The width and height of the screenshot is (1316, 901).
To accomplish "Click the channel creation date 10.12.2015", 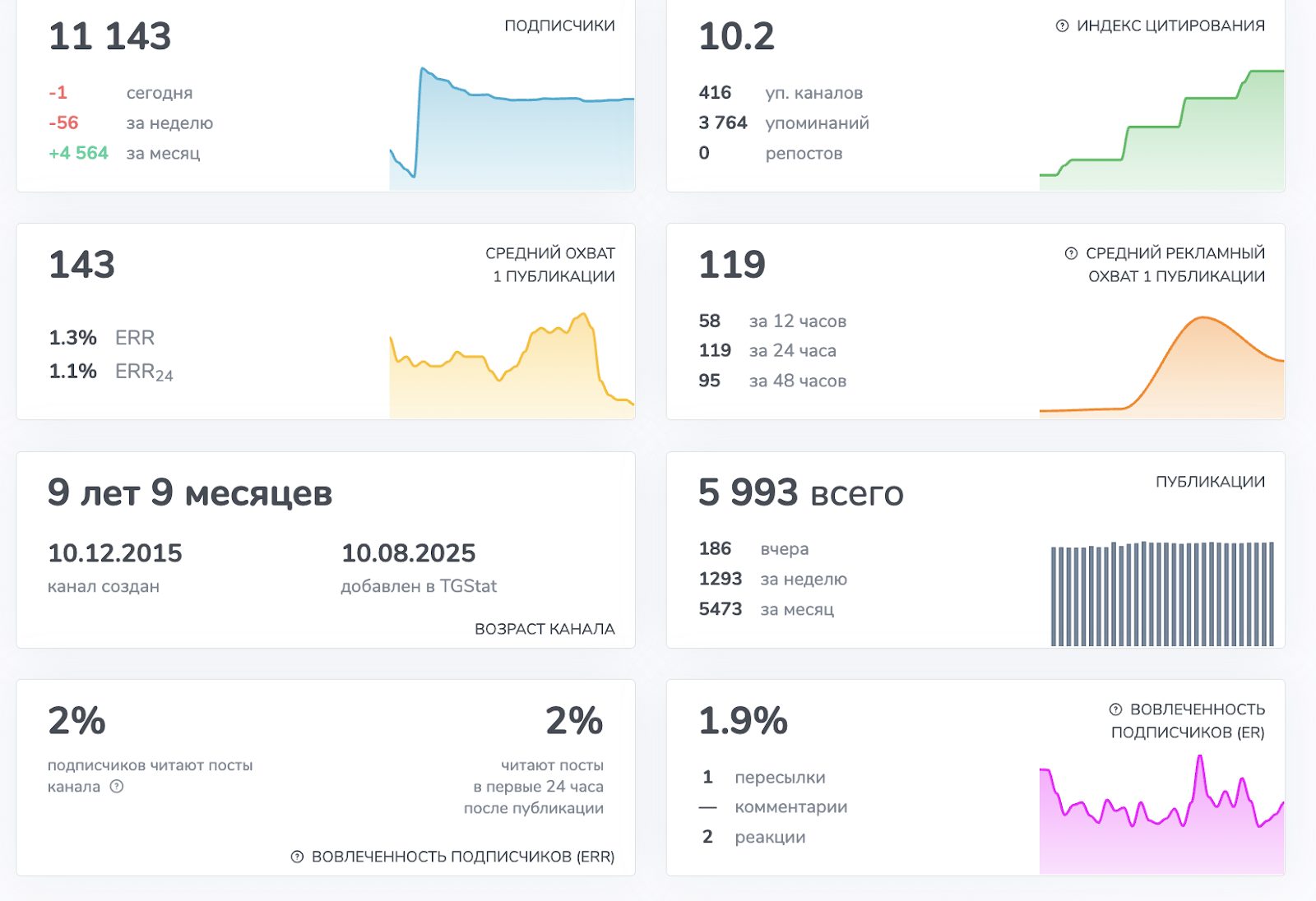I will click(x=115, y=553).
